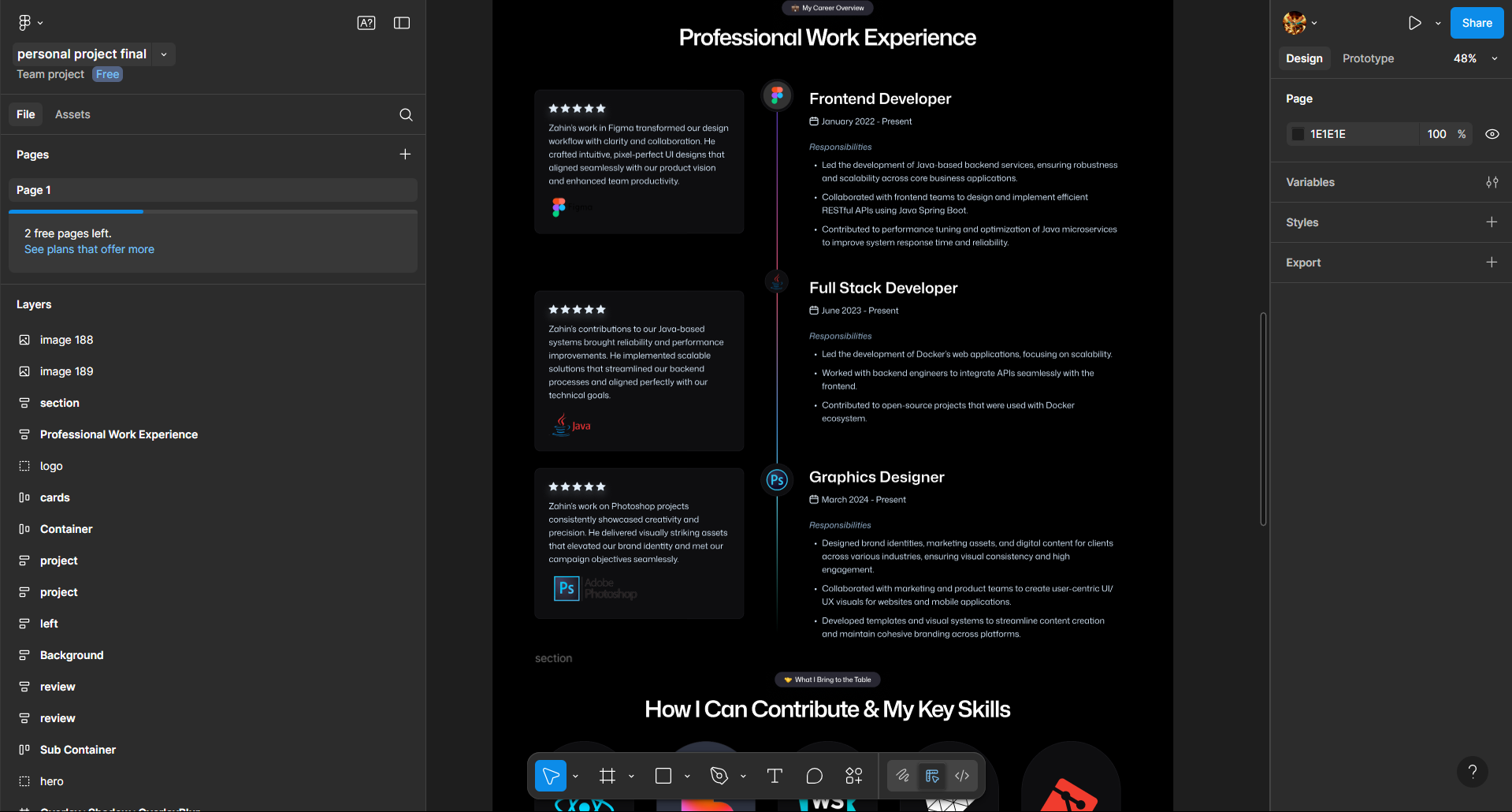
Task: Select the Rectangle shape tool
Action: point(663,776)
